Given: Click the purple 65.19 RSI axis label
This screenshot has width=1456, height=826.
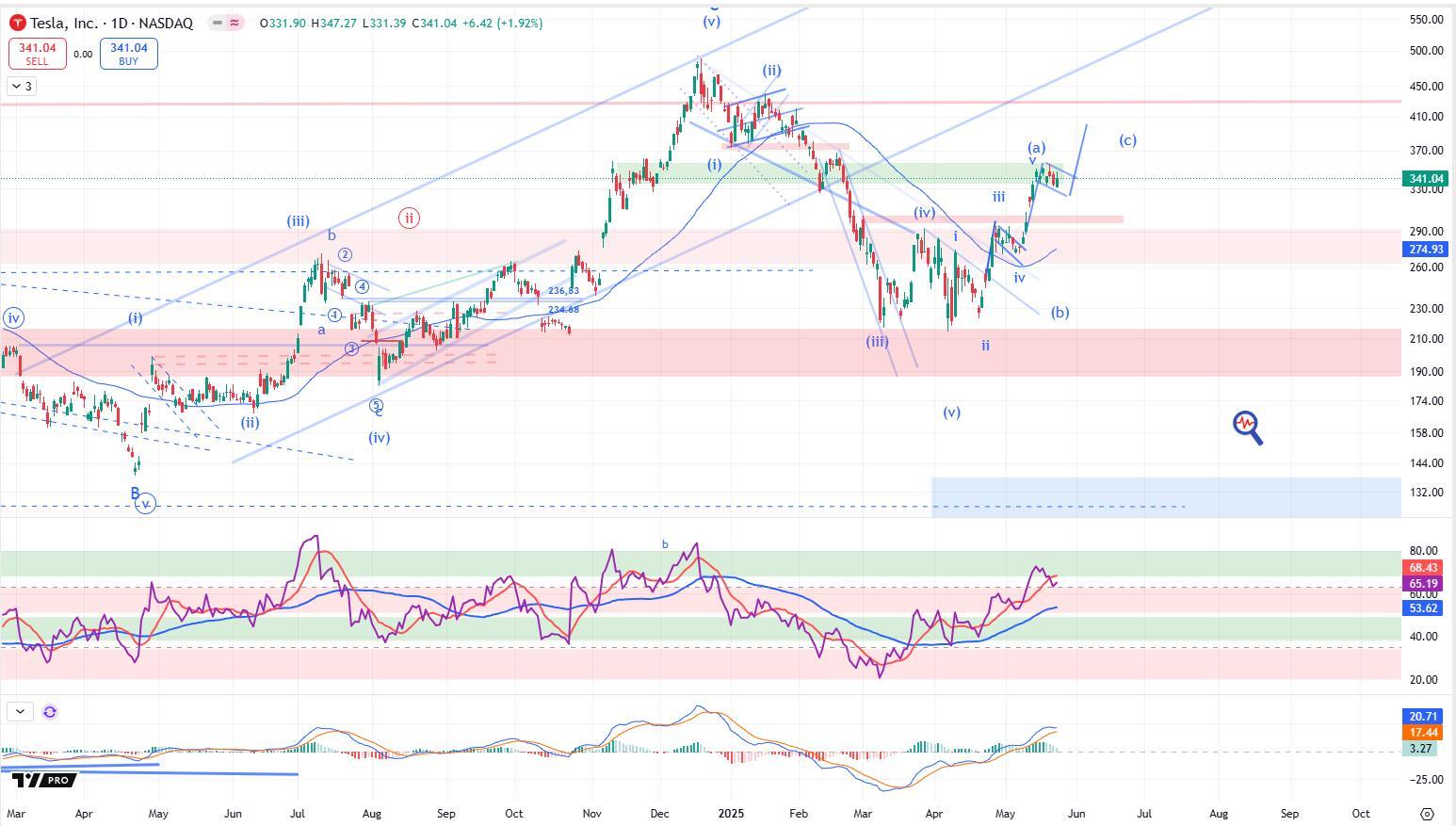Looking at the screenshot, I should point(1423,584).
